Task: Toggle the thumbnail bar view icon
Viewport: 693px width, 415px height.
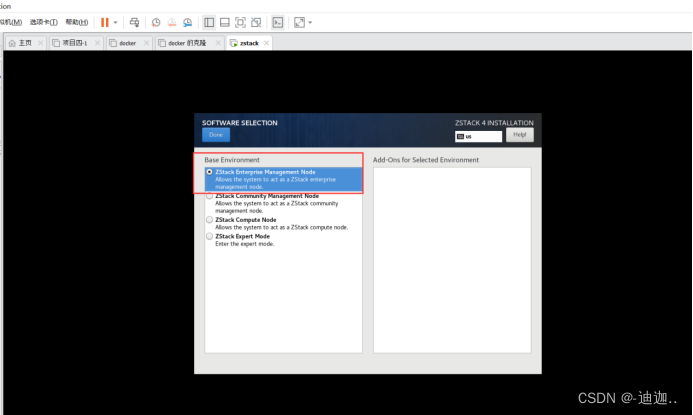Action: coord(225,22)
